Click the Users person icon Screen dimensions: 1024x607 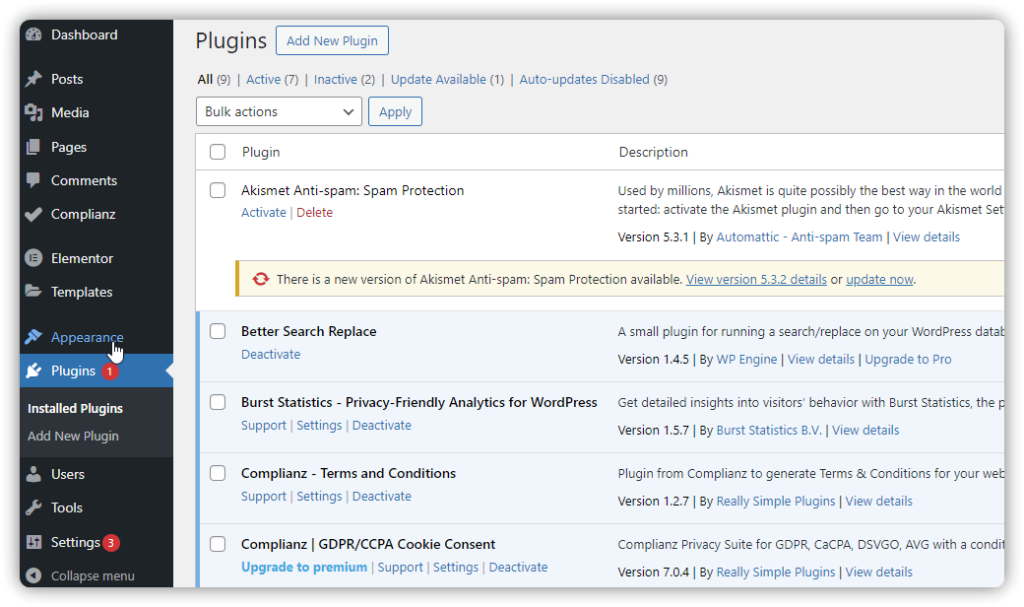click(33, 474)
